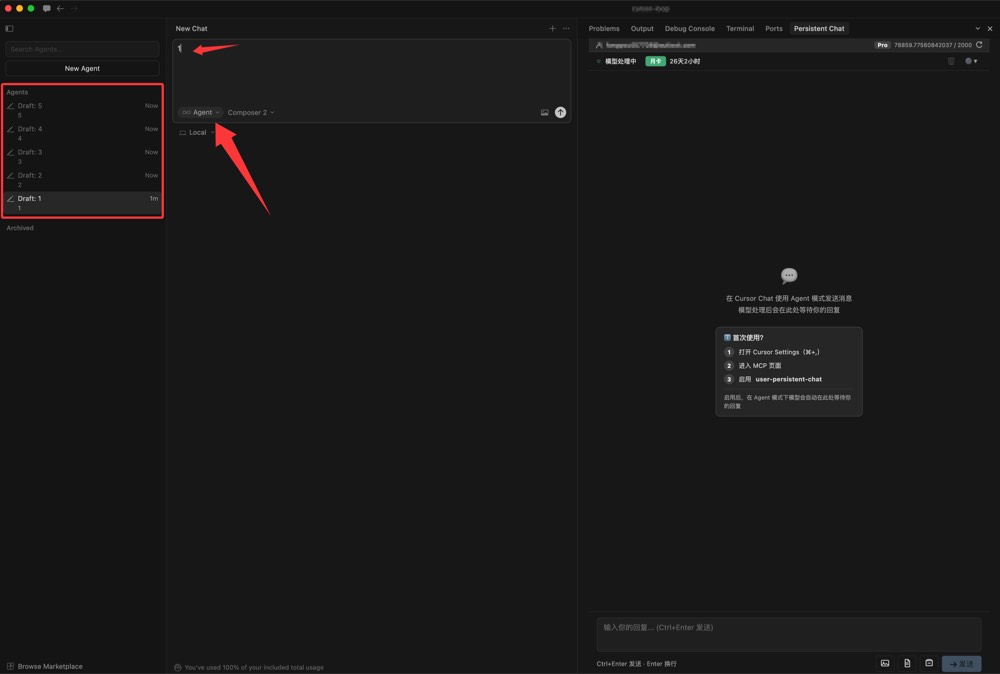
Task: Click the refresh icon beside the usage count
Action: click(x=979, y=45)
